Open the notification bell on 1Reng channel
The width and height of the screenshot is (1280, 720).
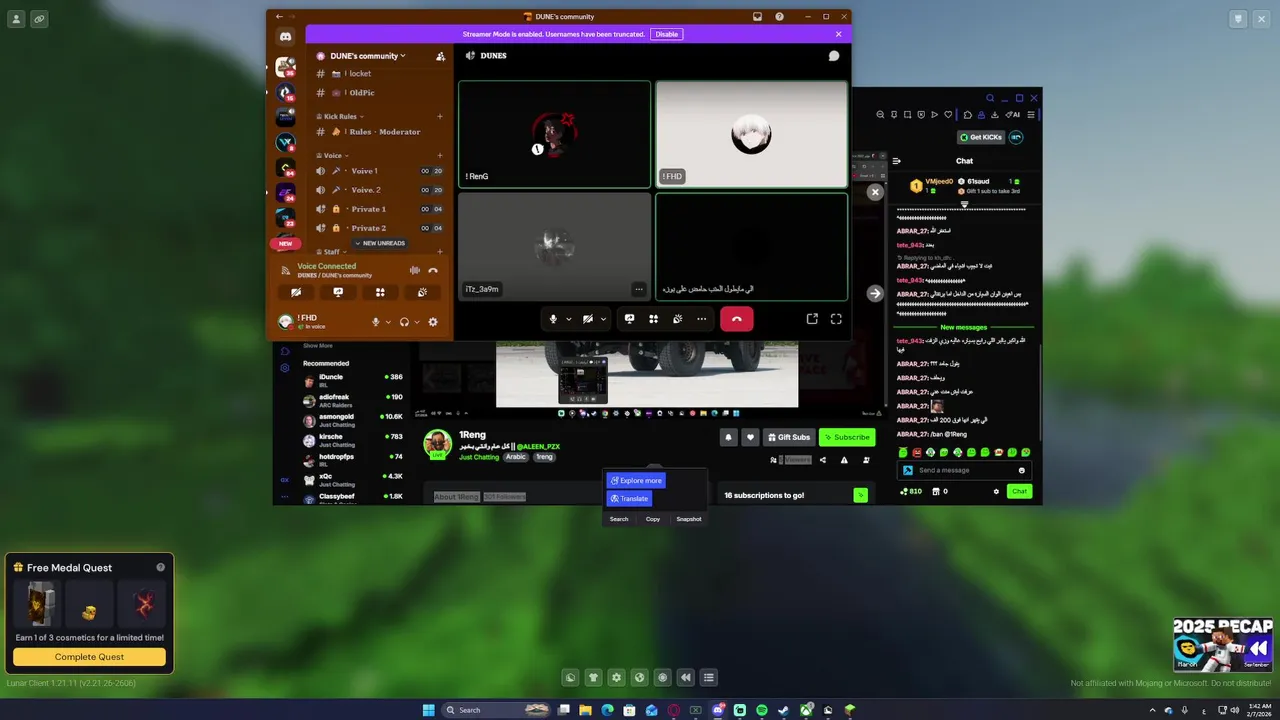[728, 437]
